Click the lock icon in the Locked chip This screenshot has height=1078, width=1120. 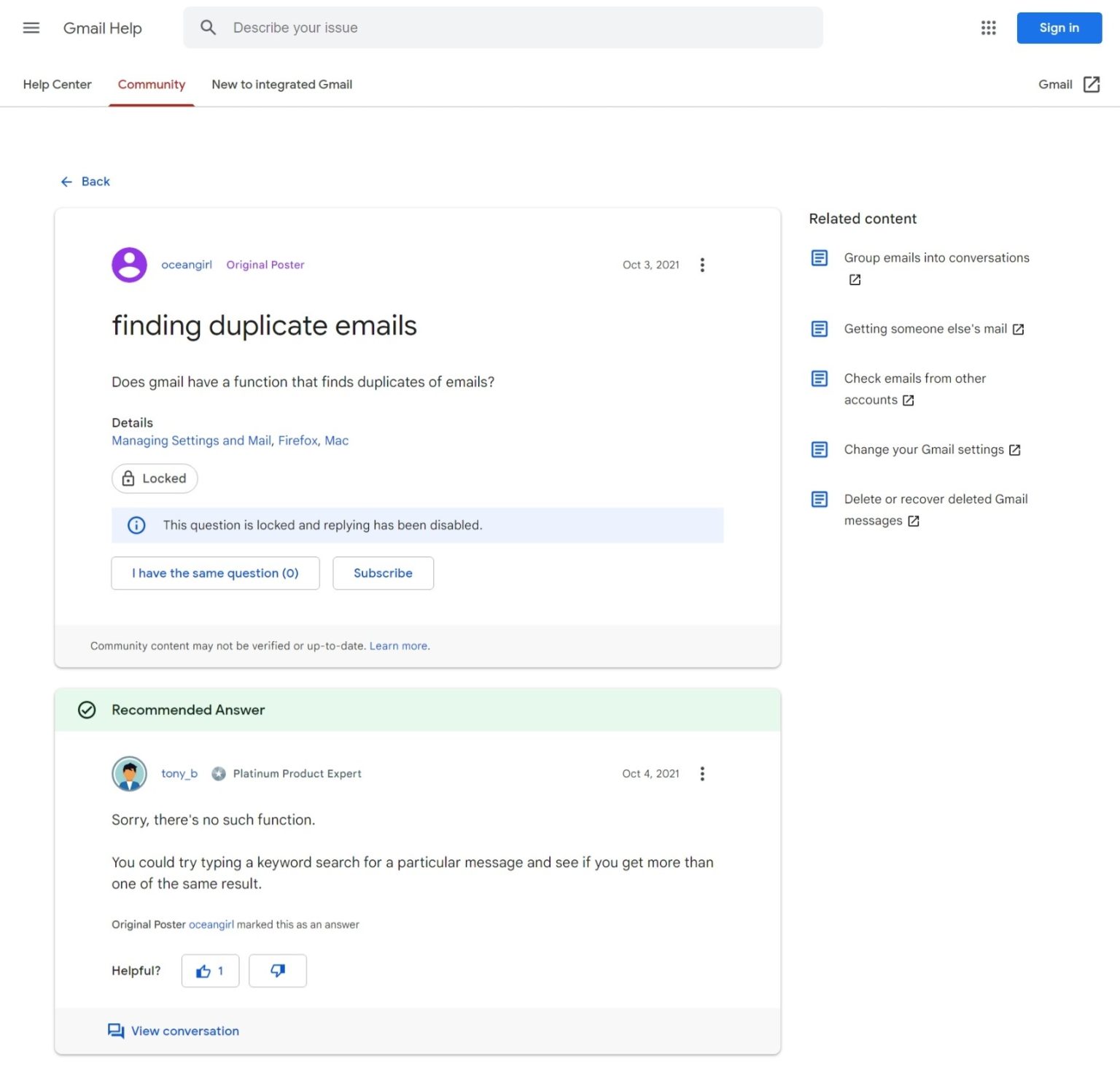tap(128, 478)
